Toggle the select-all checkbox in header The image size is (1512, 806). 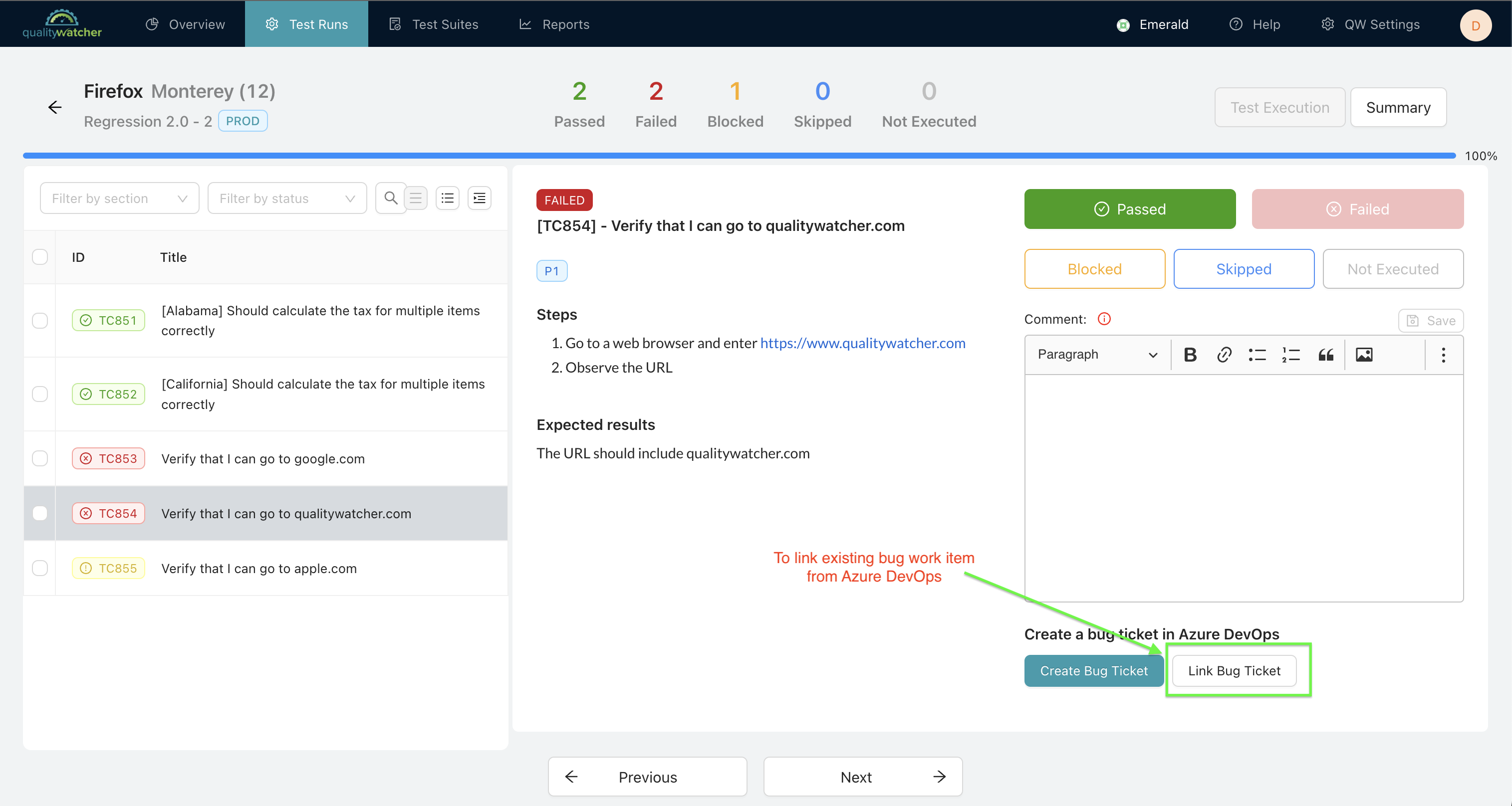[40, 257]
